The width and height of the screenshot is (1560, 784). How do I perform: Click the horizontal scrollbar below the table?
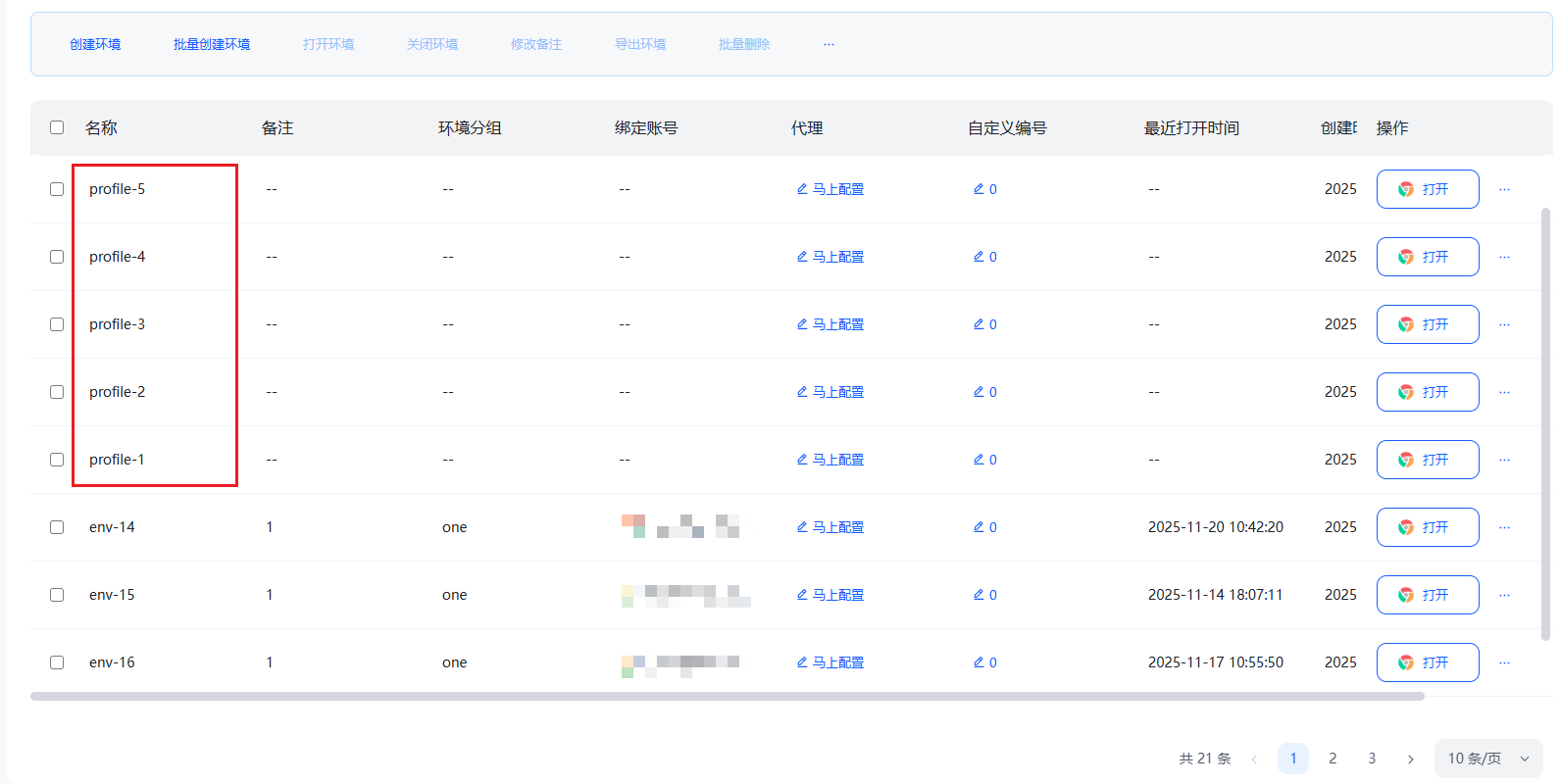coord(727,697)
